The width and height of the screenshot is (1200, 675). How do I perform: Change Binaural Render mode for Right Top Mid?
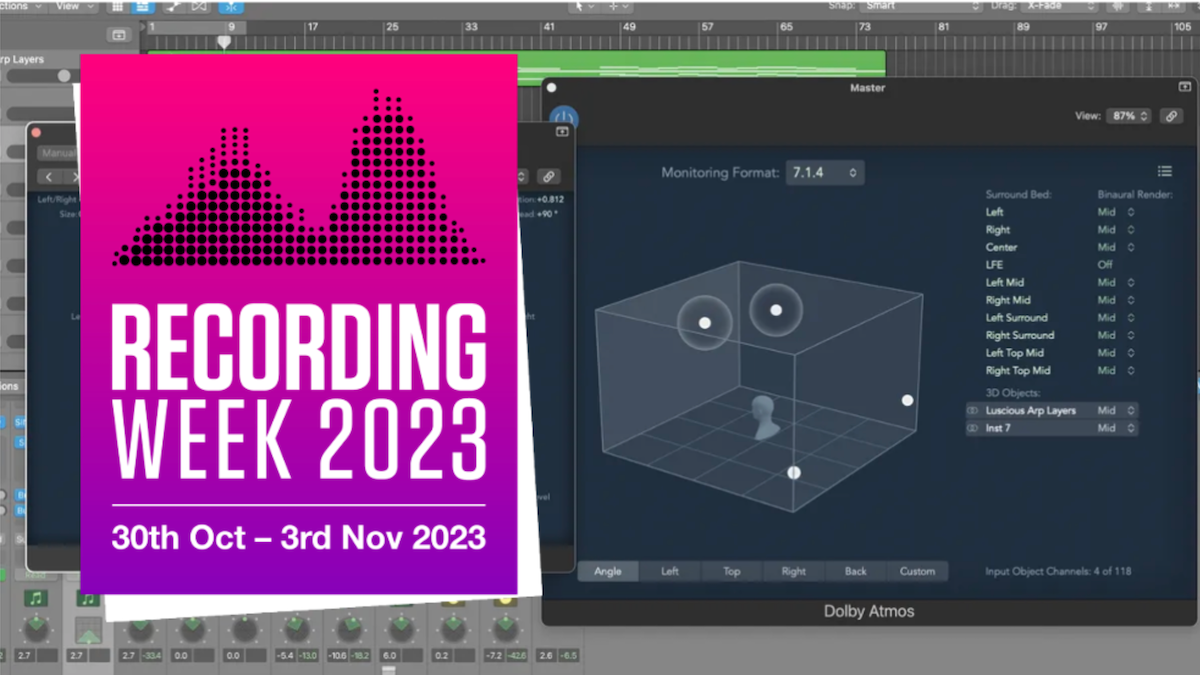coord(1116,371)
